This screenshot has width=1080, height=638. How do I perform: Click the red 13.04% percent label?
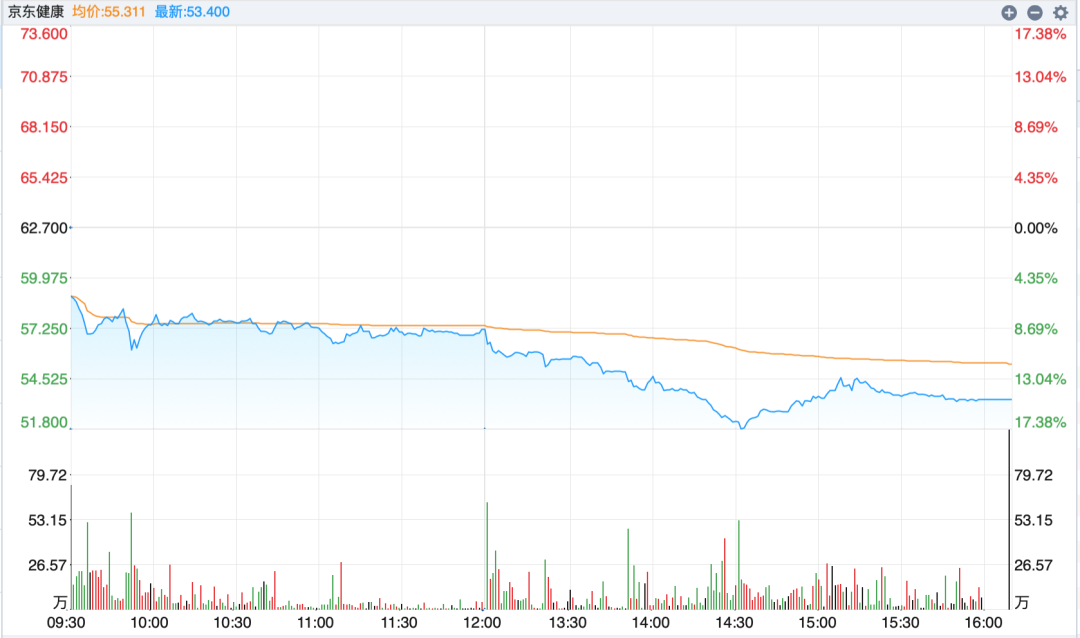[x=1039, y=76]
